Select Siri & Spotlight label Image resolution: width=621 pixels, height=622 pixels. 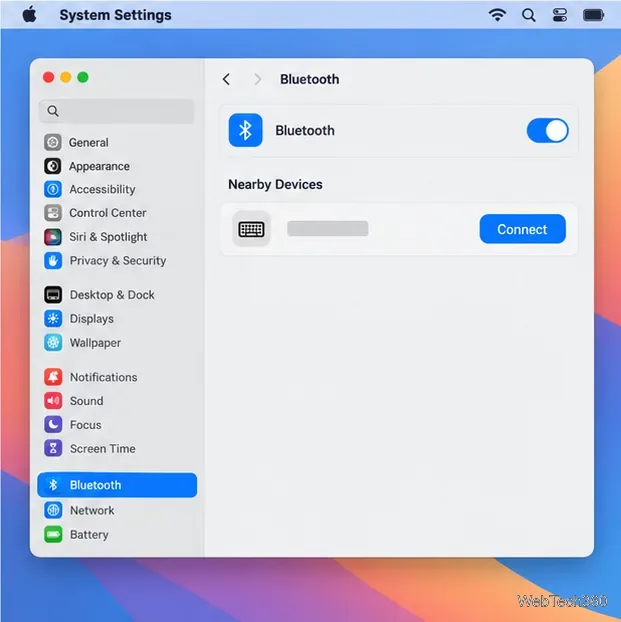[x=108, y=237]
